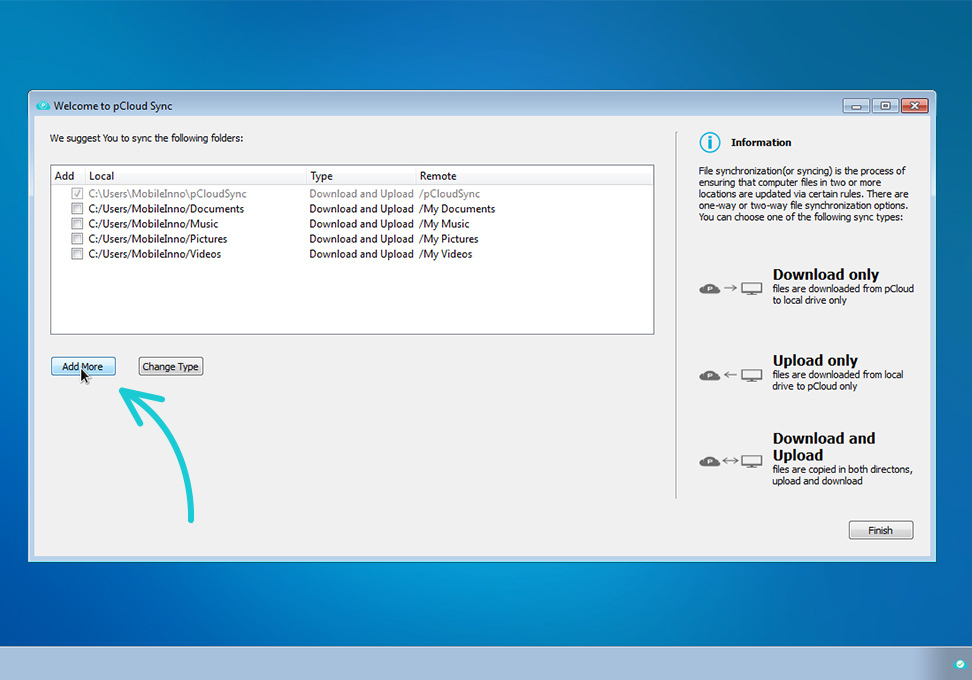Select the C:/Users/MobileInno/Videos path

tap(154, 254)
